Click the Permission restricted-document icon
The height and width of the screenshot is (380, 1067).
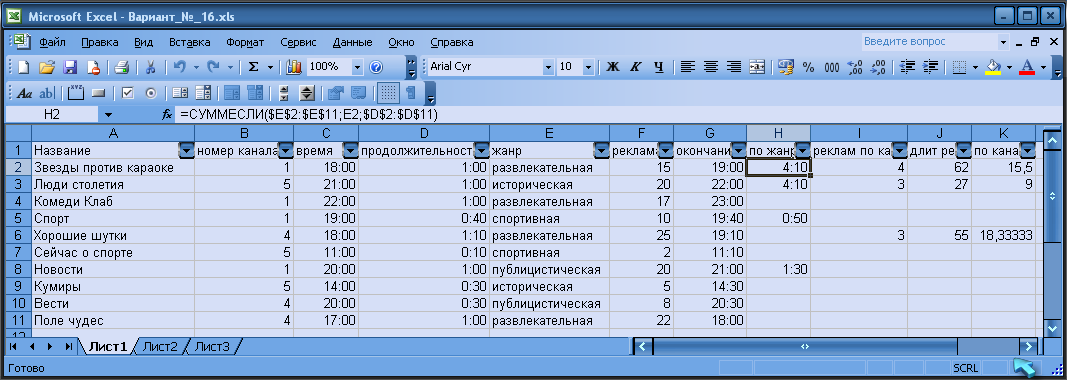(x=93, y=67)
